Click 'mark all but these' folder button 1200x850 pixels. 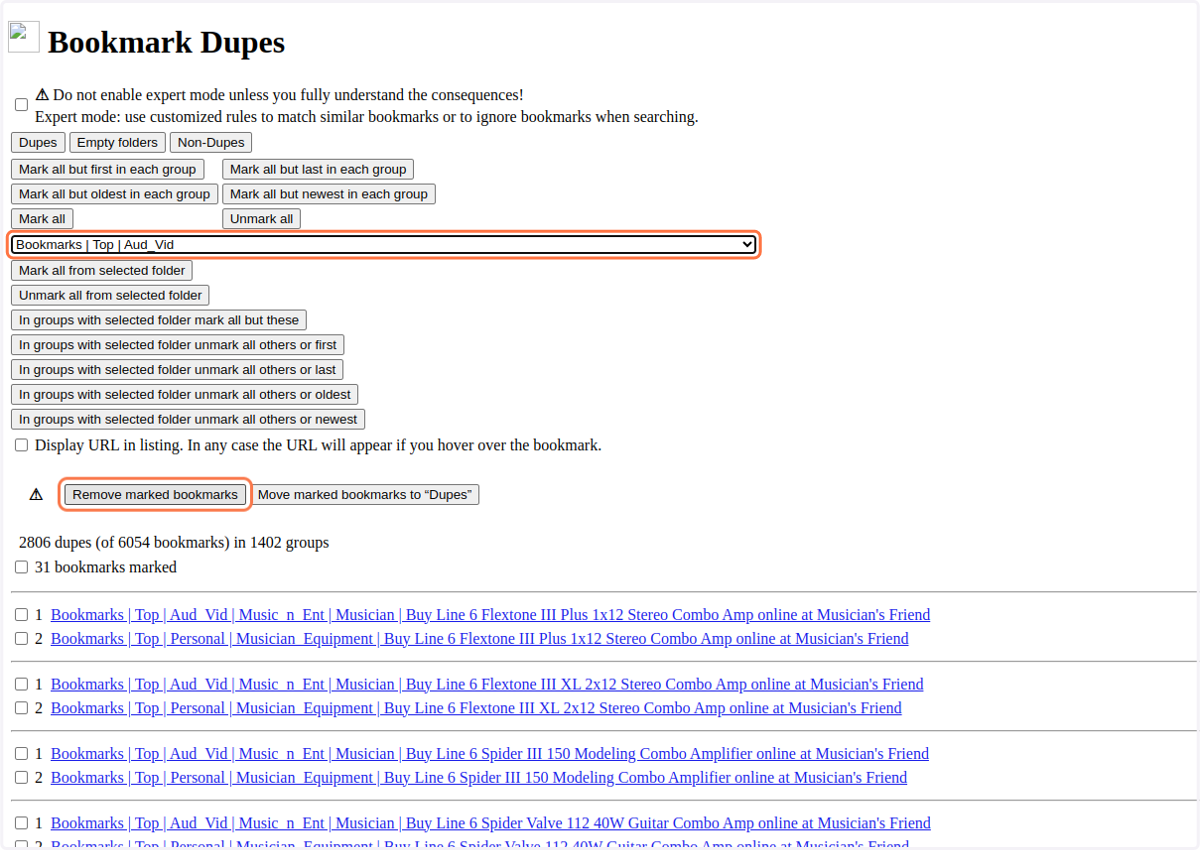[159, 320]
